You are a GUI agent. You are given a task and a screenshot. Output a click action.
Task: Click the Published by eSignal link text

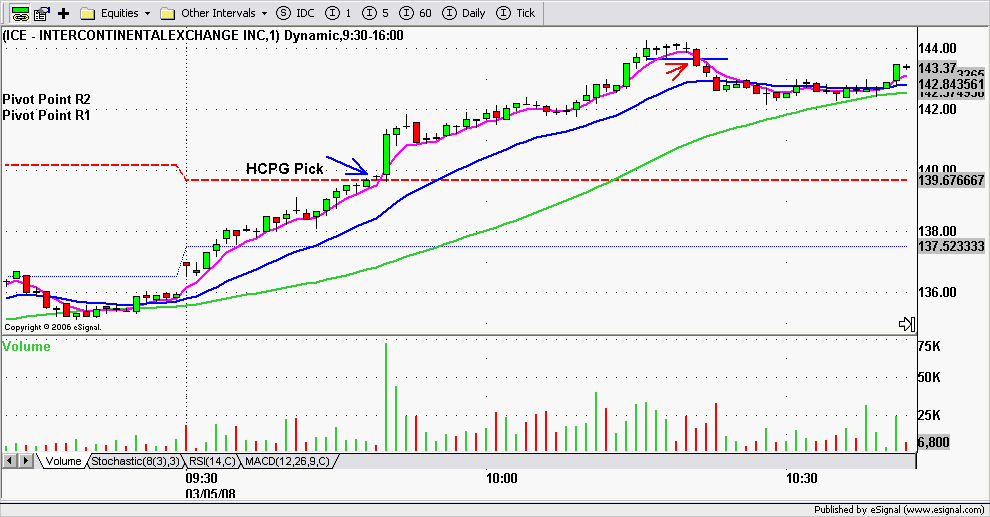pyautogui.click(x=898, y=509)
